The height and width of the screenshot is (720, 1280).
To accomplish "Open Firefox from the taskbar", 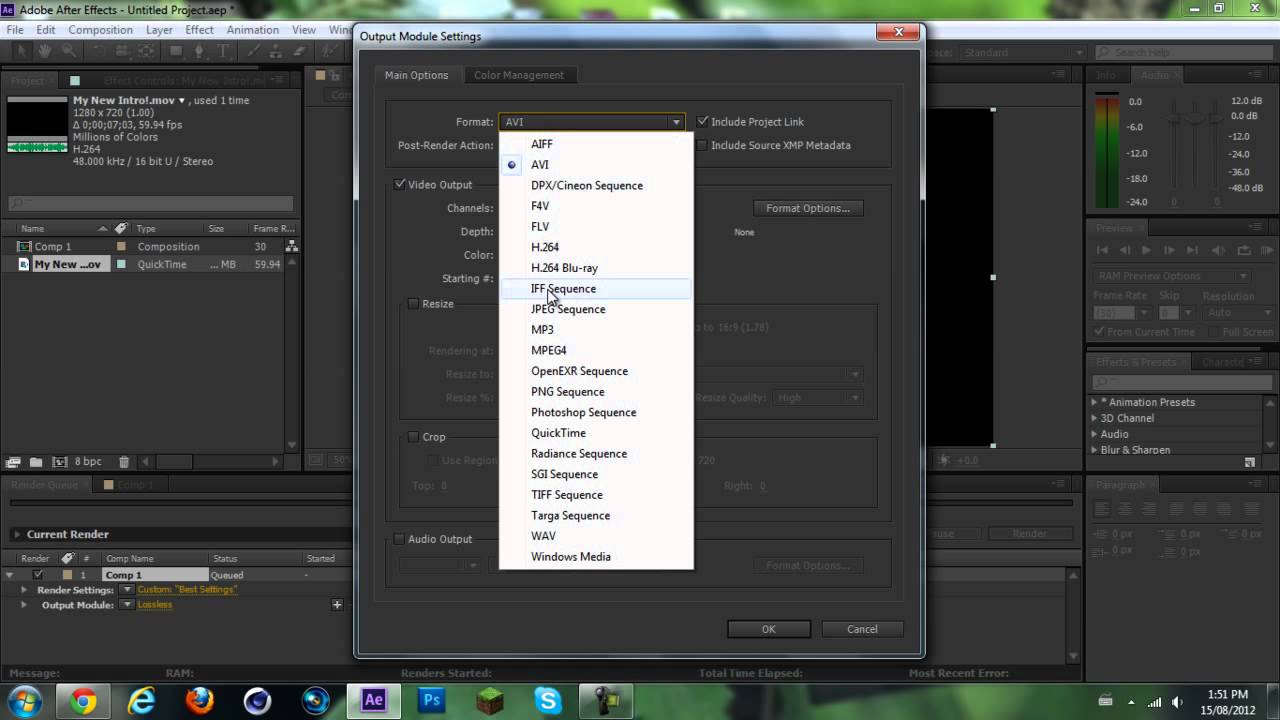I will pyautogui.click(x=200, y=701).
